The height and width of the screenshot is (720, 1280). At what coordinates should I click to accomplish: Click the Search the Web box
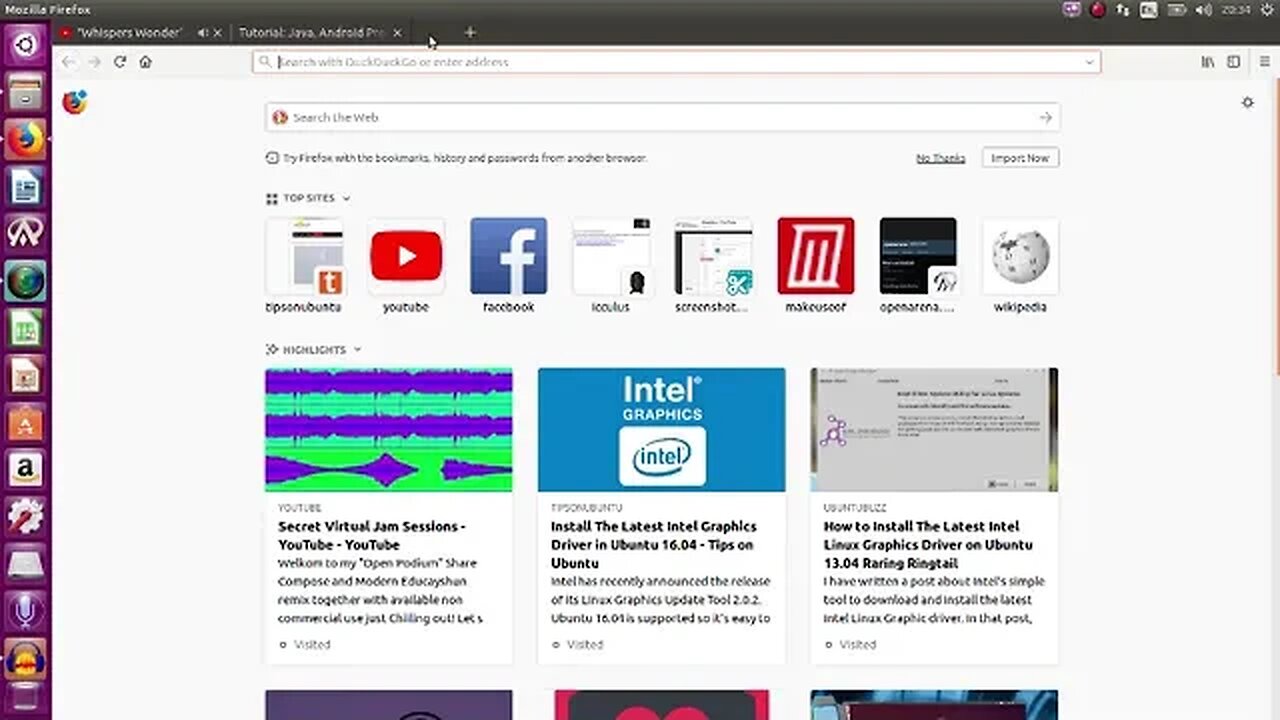662,117
